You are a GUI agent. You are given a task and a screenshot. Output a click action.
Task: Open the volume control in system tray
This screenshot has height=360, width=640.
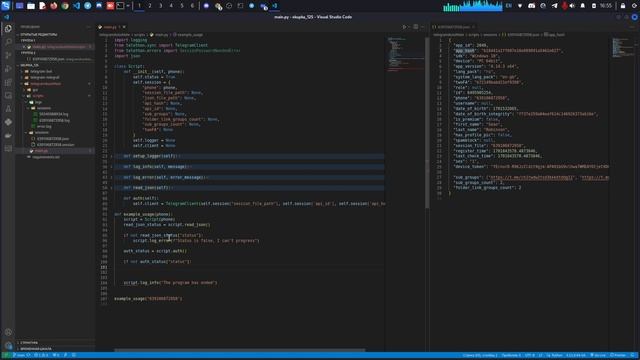pos(572,6)
